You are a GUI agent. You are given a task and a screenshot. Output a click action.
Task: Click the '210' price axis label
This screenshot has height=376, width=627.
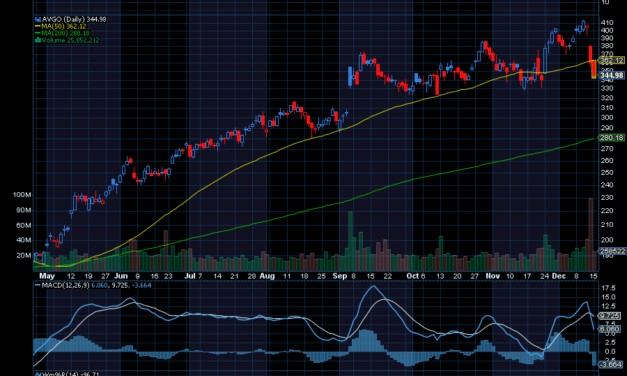coord(607,225)
